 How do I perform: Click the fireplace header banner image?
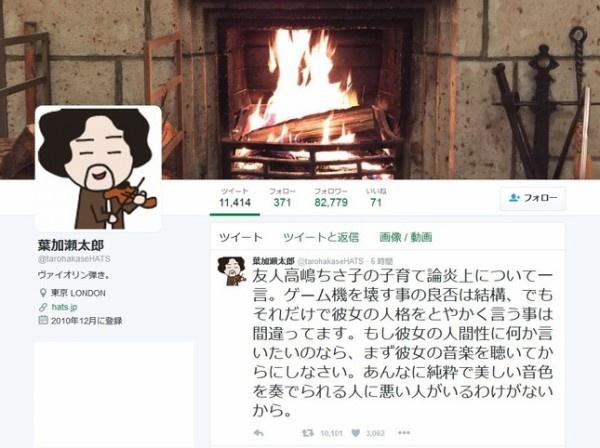point(300,90)
